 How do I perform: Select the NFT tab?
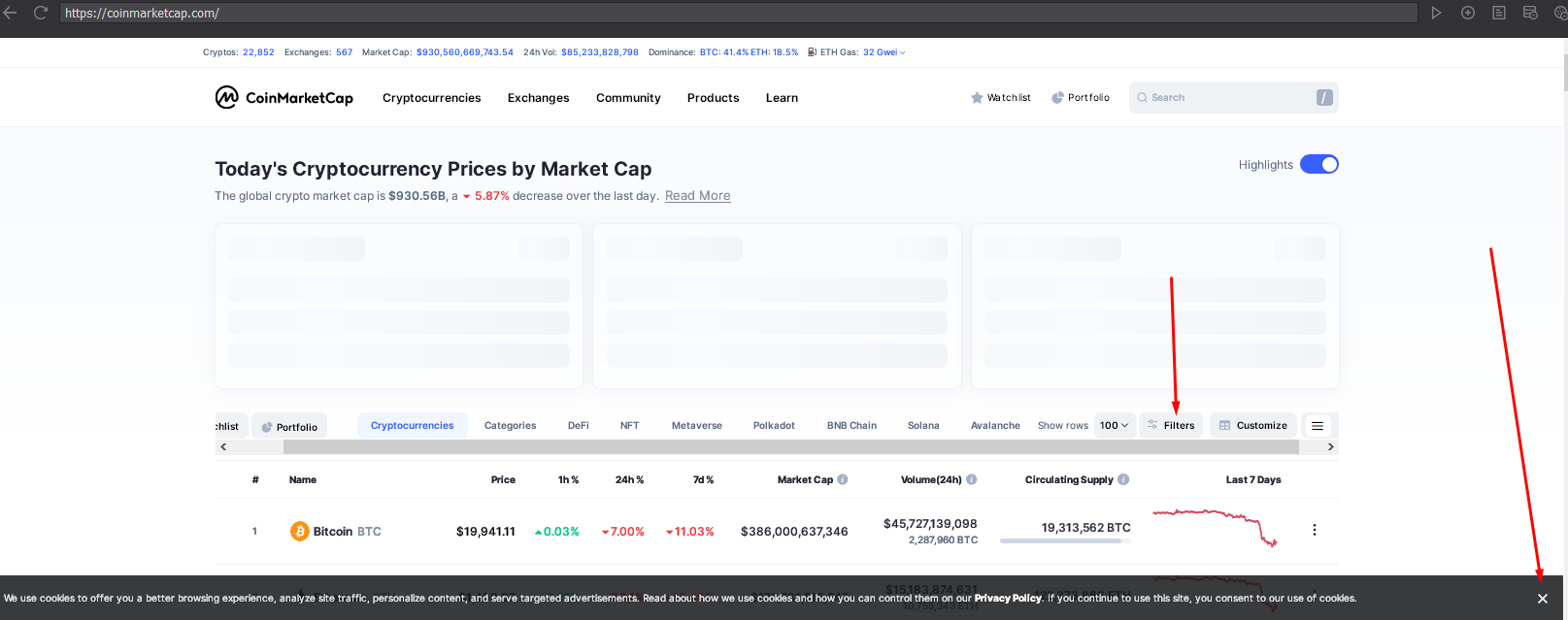click(x=629, y=426)
